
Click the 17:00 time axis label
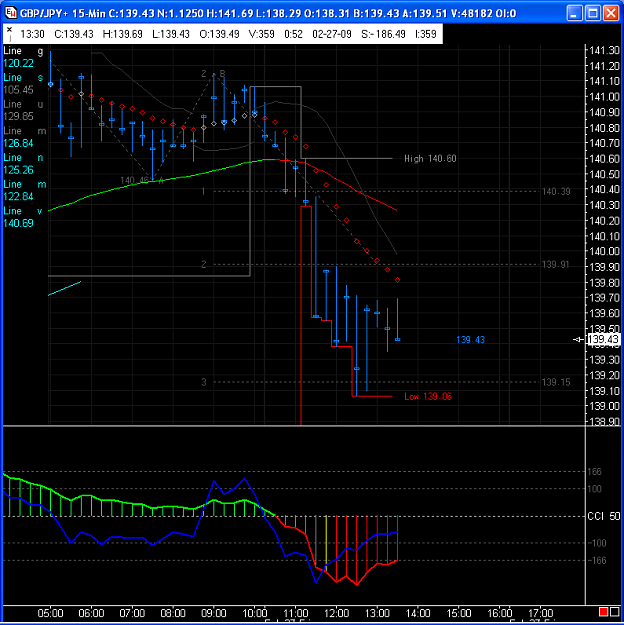pos(540,613)
